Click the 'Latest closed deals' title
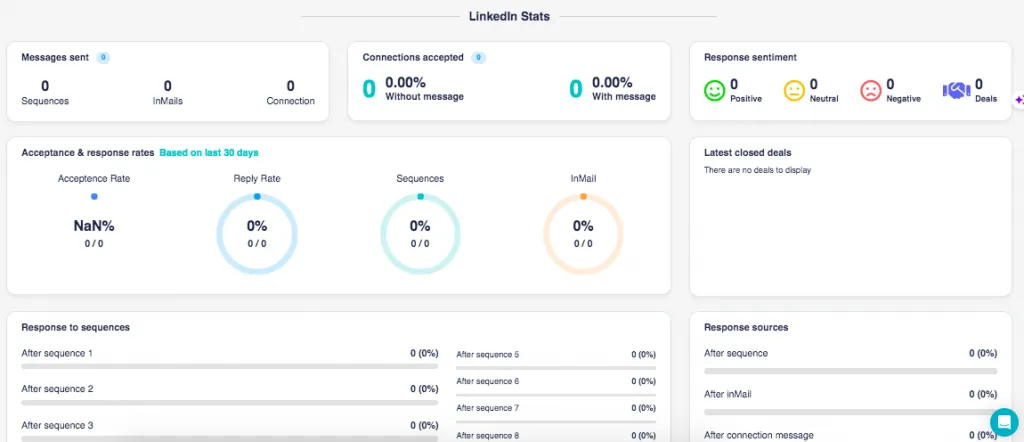This screenshot has width=1024, height=442. click(748, 153)
